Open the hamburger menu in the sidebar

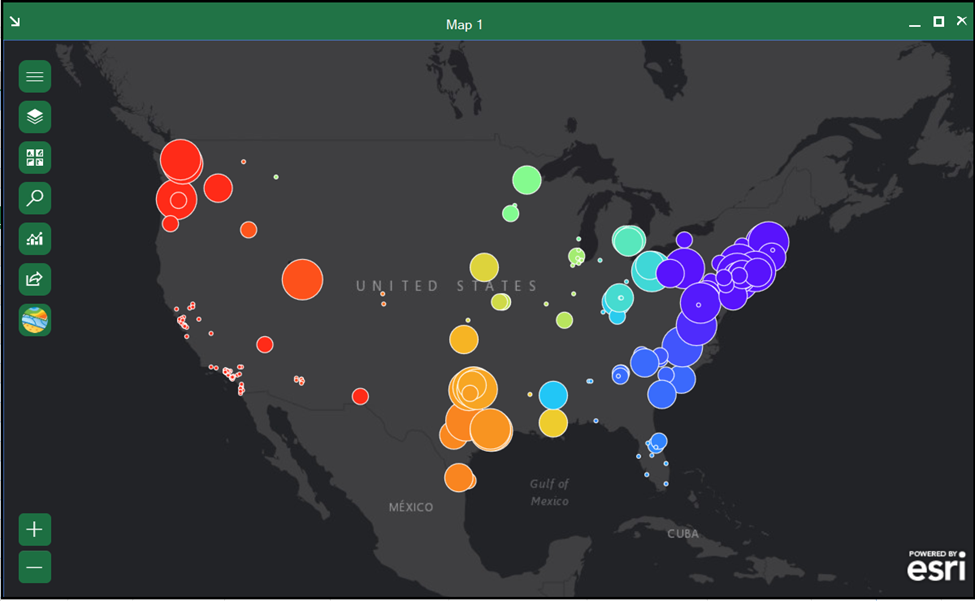(34, 76)
